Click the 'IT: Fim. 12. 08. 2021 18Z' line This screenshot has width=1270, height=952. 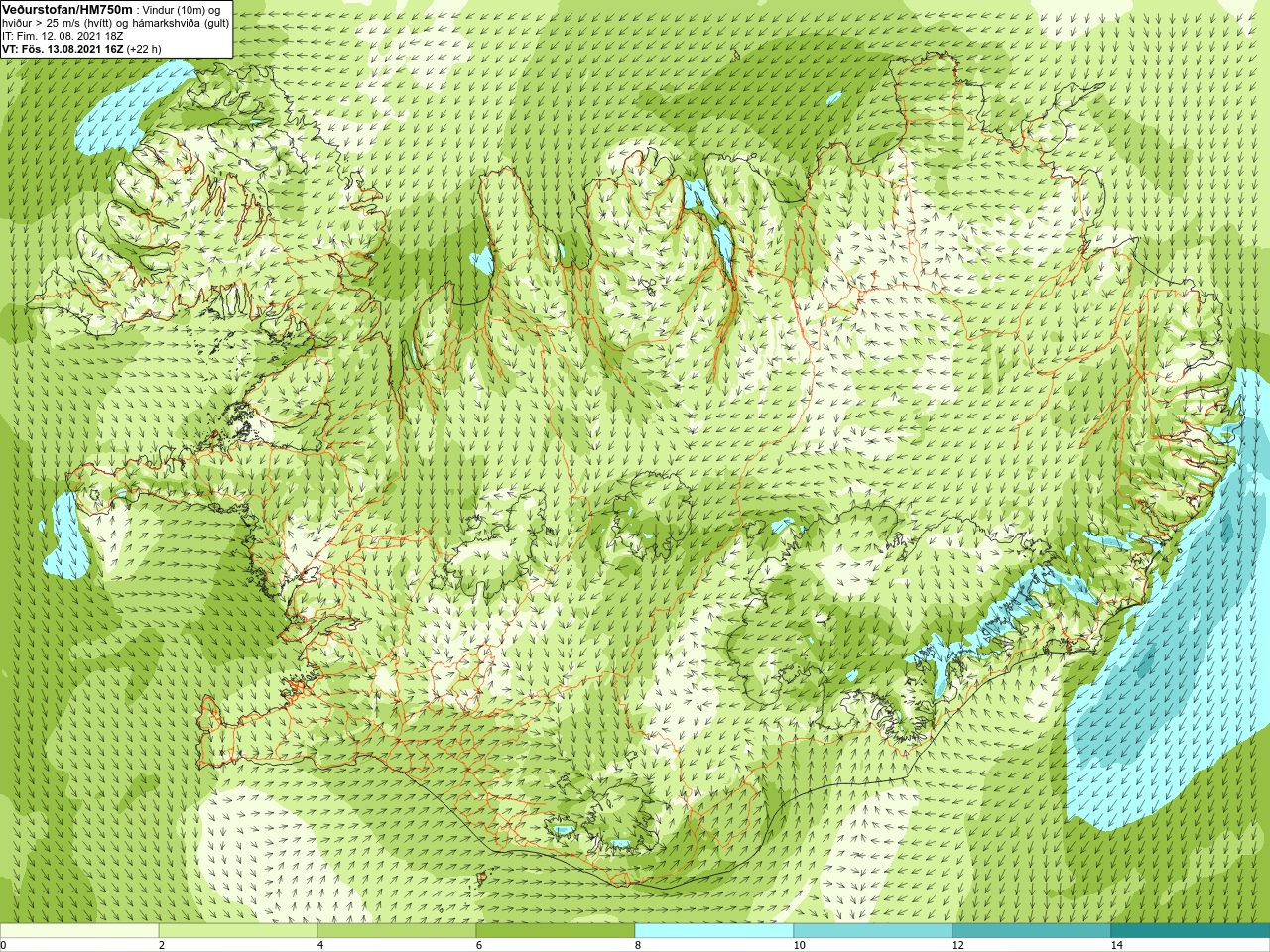click(63, 36)
